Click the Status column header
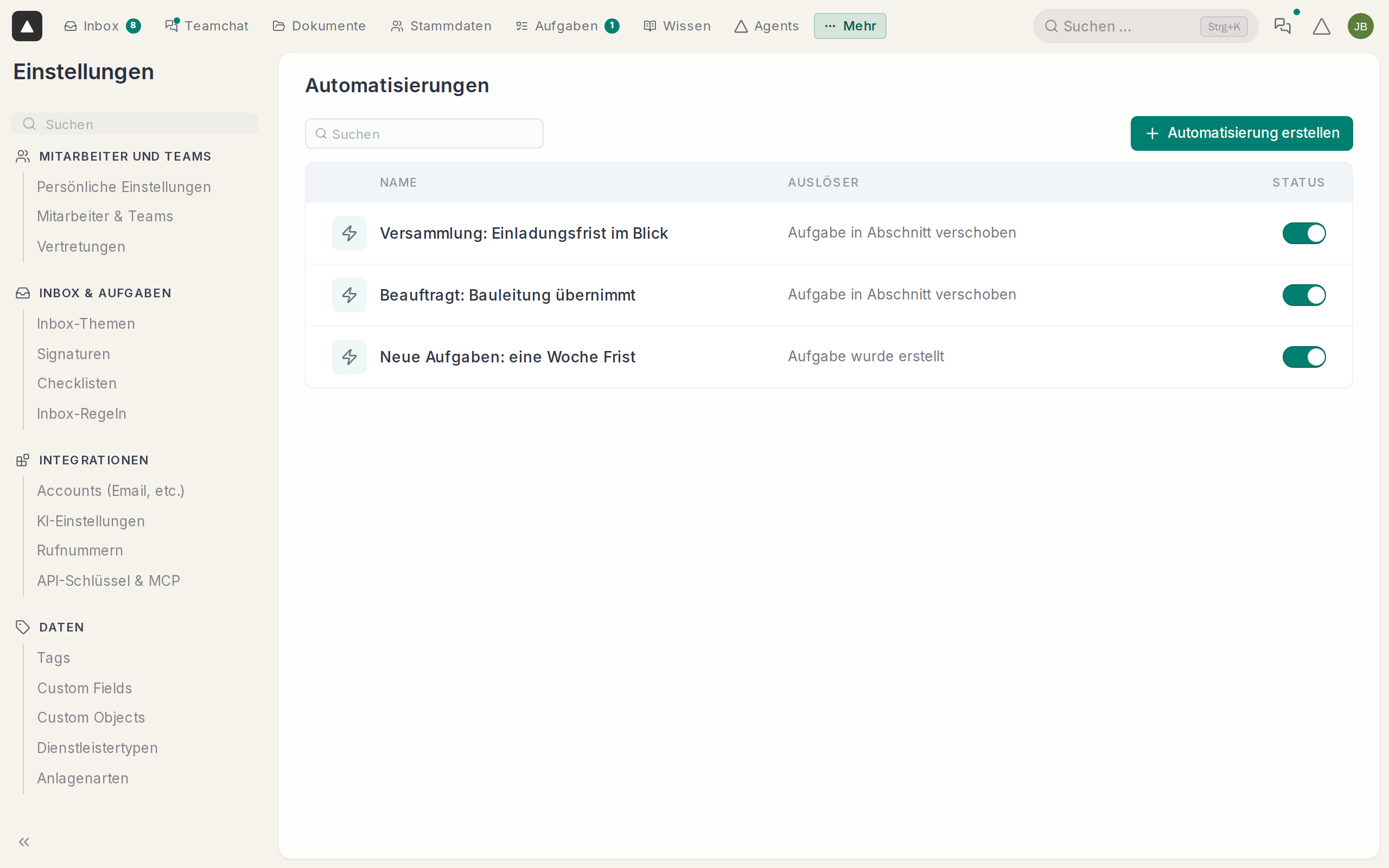This screenshot has height=868, width=1389. (1298, 183)
